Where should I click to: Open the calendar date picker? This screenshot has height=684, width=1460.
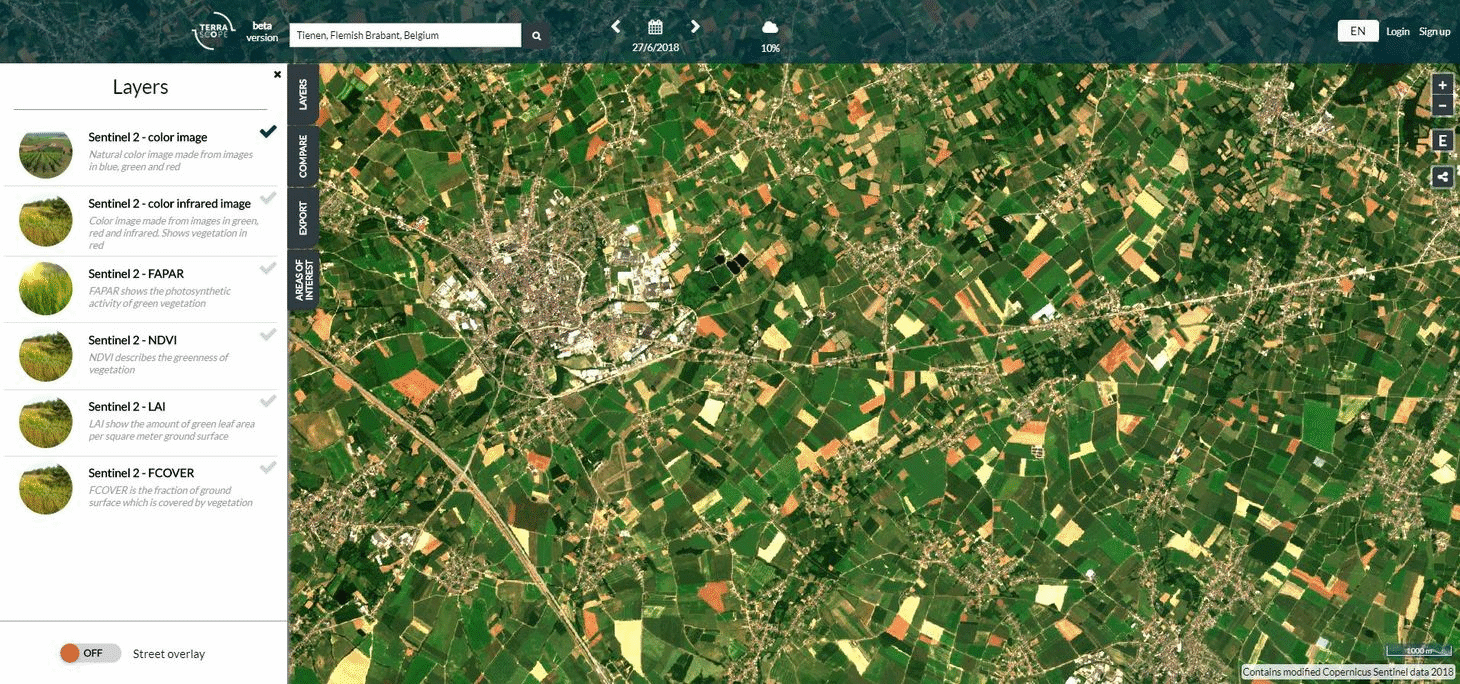655,24
